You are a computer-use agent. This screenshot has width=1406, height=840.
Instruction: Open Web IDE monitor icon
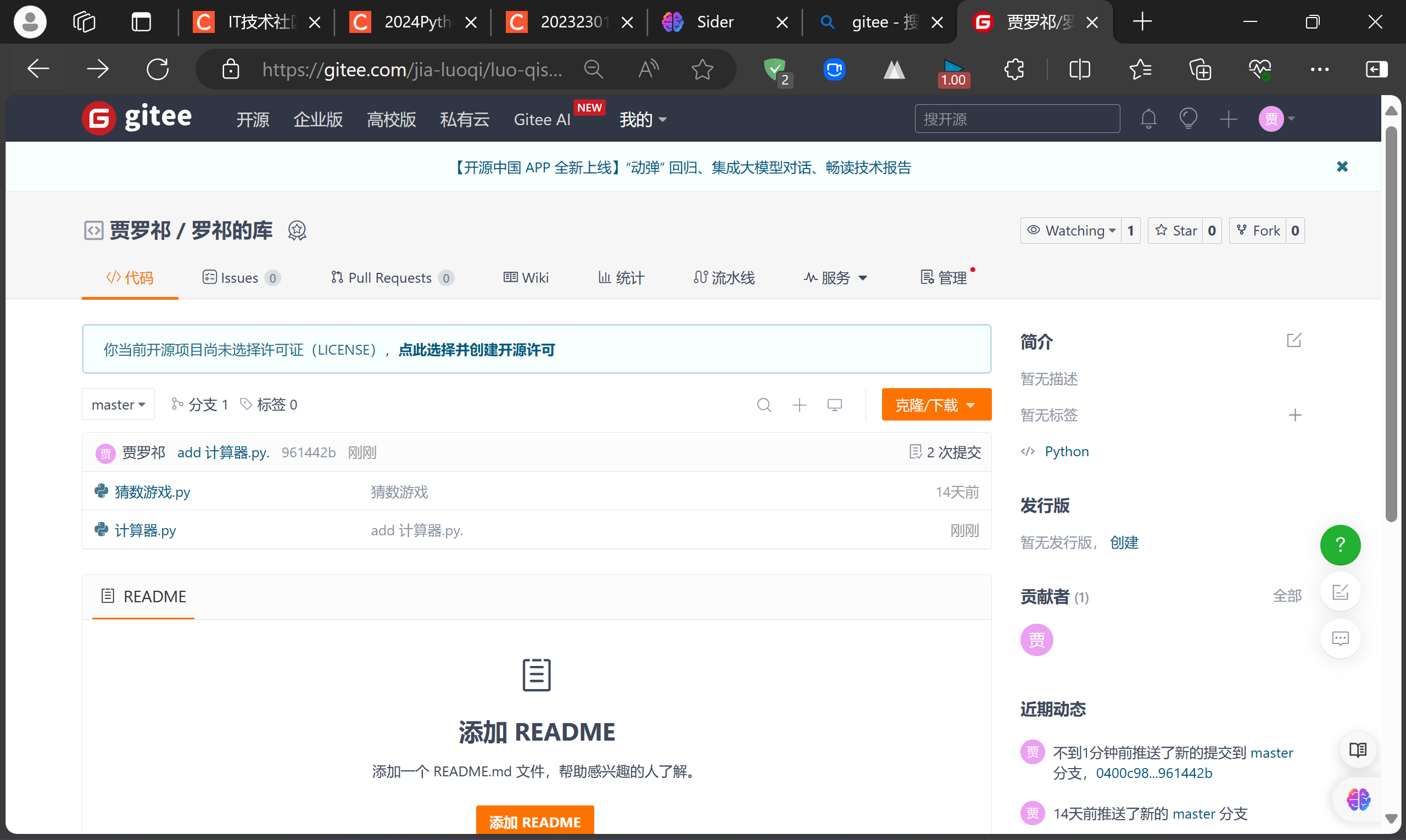pyautogui.click(x=834, y=405)
